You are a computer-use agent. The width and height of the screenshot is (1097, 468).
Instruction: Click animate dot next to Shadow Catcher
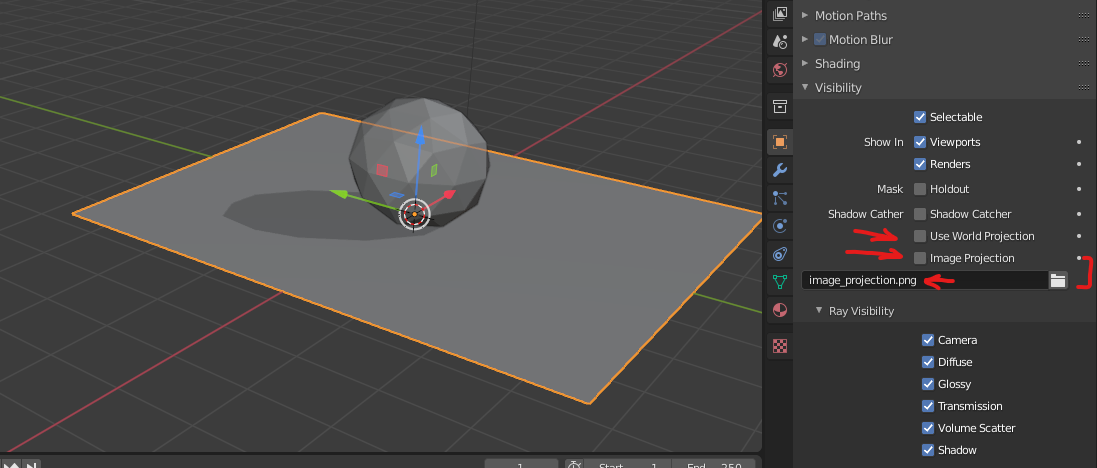(x=1079, y=214)
